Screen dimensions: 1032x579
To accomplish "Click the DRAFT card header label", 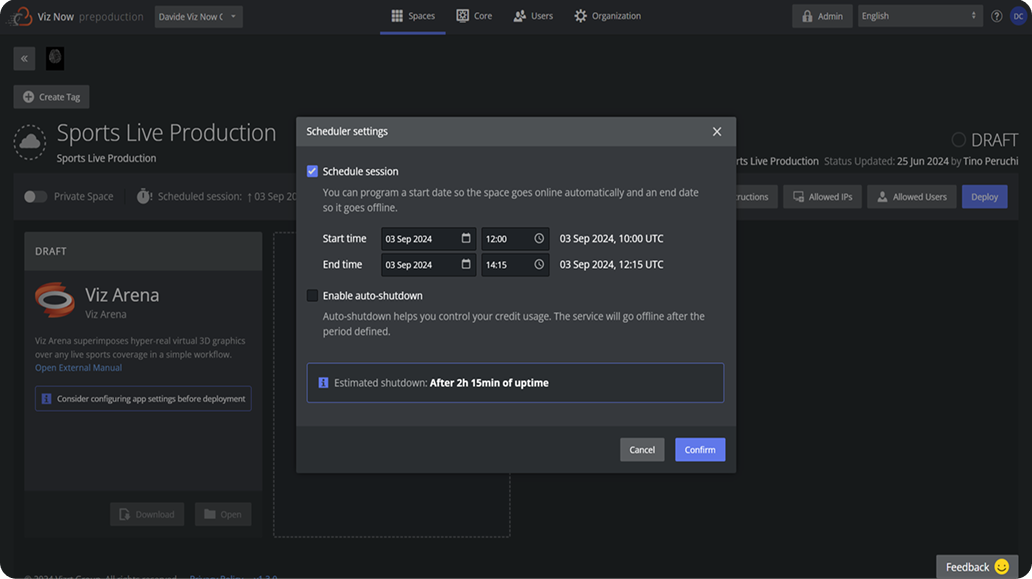I will pyautogui.click(x=51, y=251).
